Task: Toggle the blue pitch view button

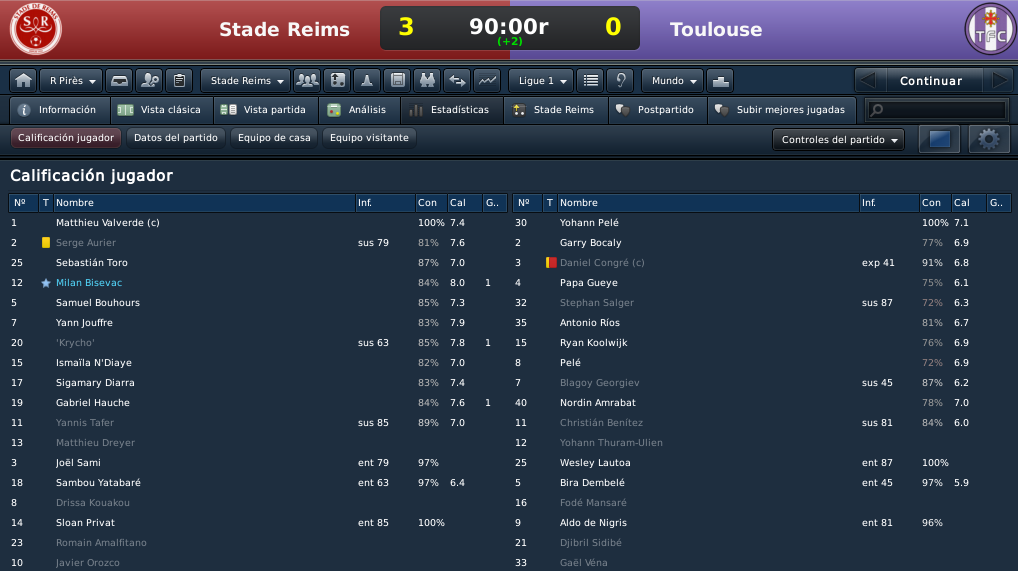Action: (x=939, y=139)
